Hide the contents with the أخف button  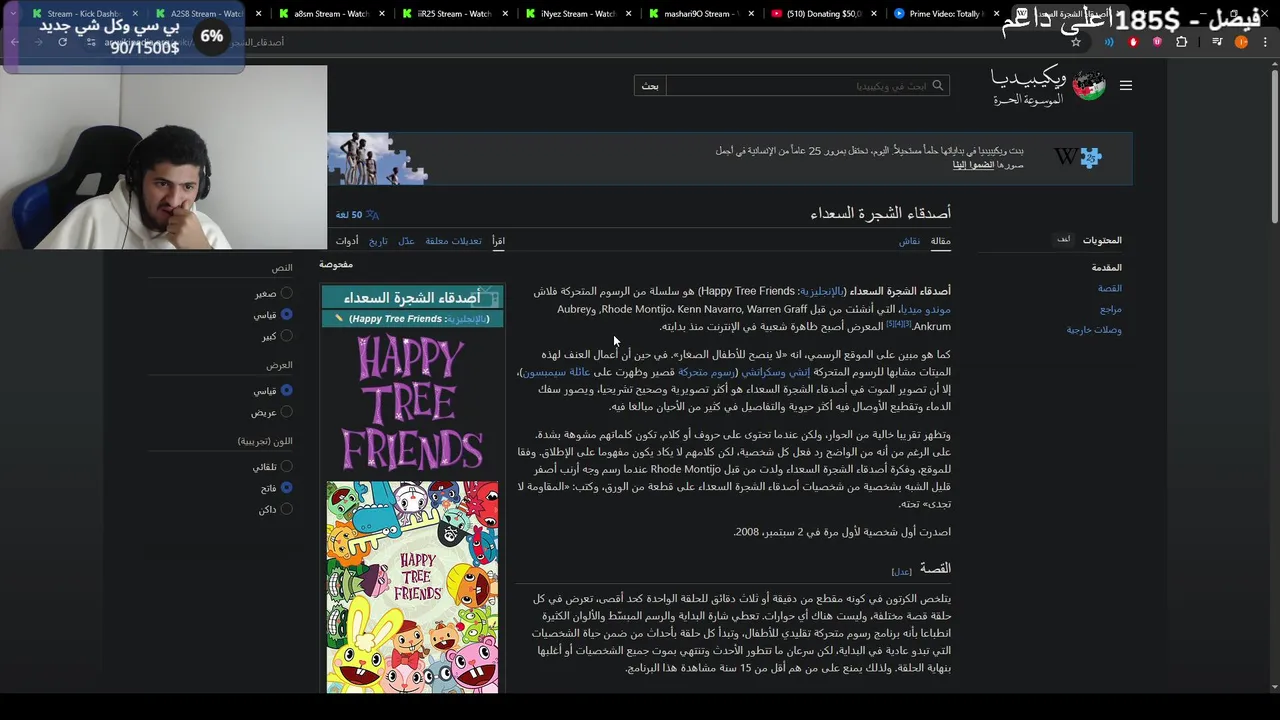click(1064, 239)
